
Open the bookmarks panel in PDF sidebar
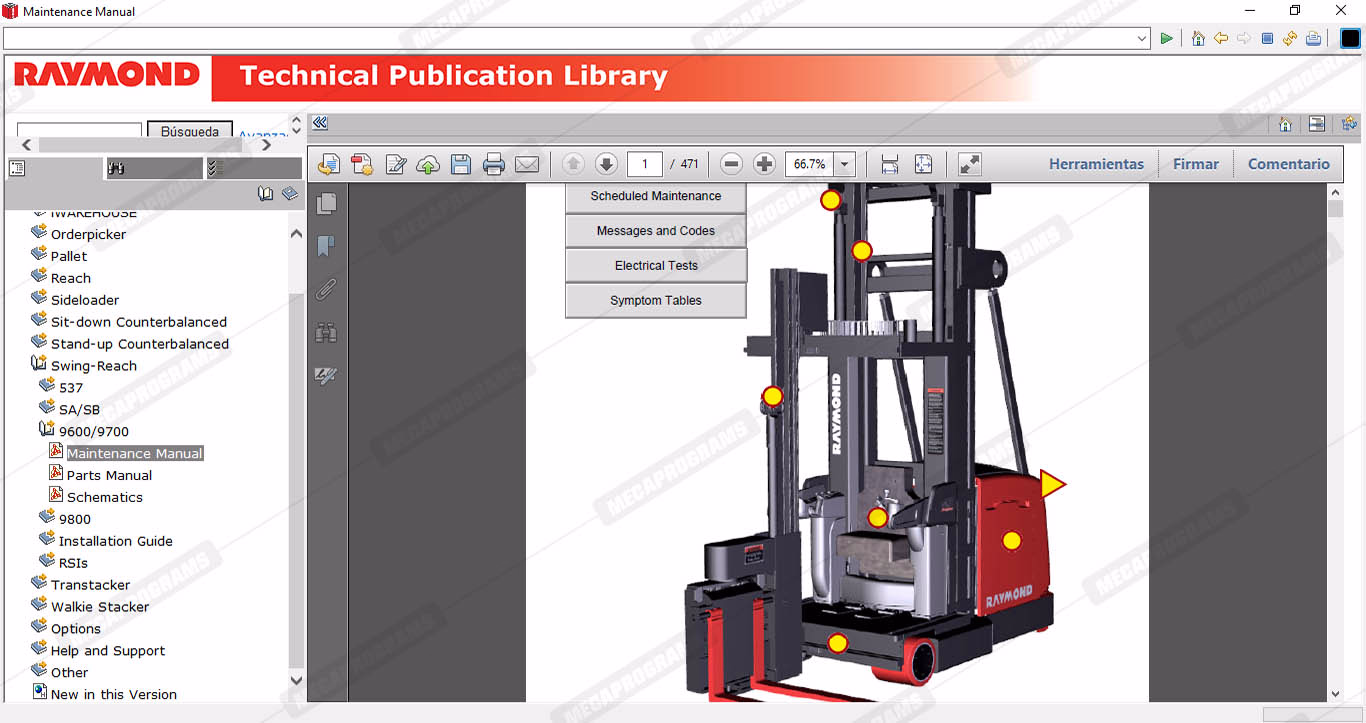click(x=326, y=246)
